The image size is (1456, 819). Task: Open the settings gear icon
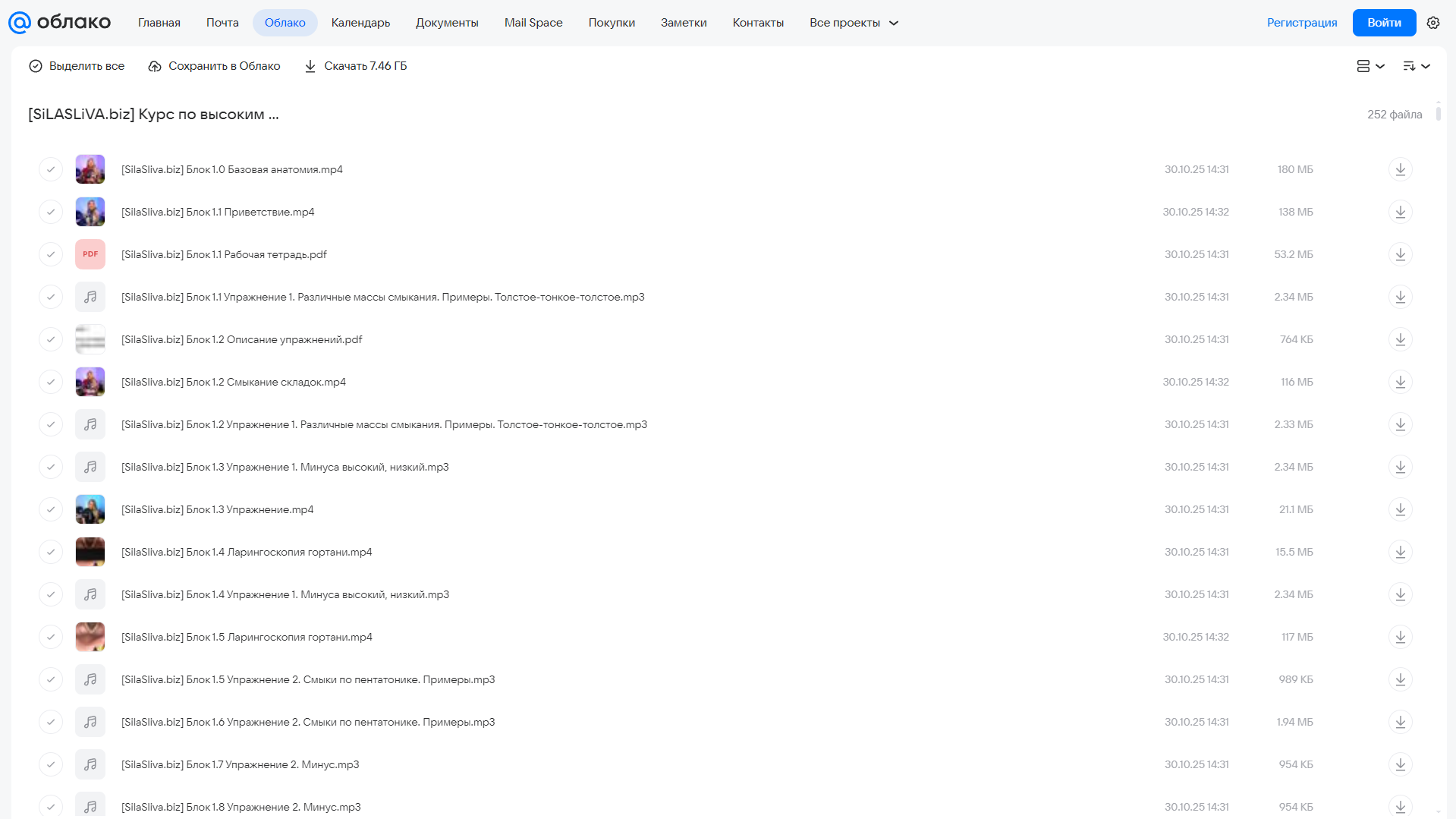(x=1432, y=23)
